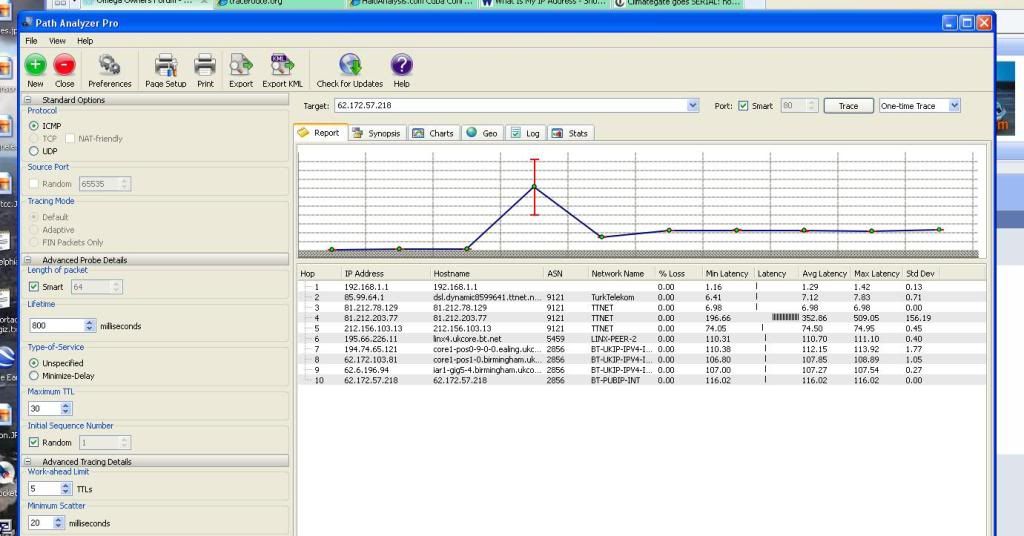Click the Lifetime milliseconds spinner arrows
Screen dimensions: 1024x536
[x=89, y=325]
